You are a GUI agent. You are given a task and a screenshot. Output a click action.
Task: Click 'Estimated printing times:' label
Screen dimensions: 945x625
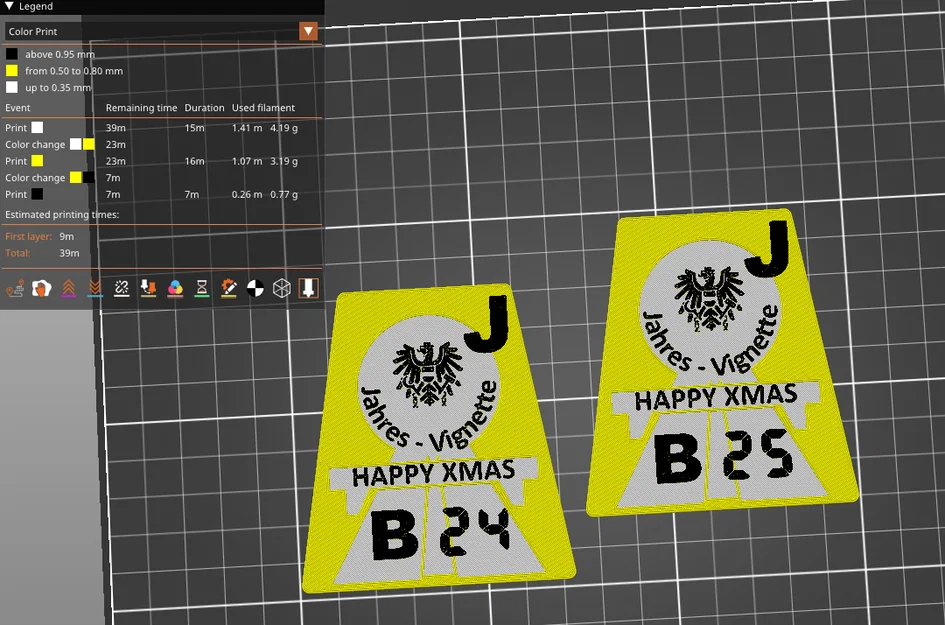coord(62,215)
